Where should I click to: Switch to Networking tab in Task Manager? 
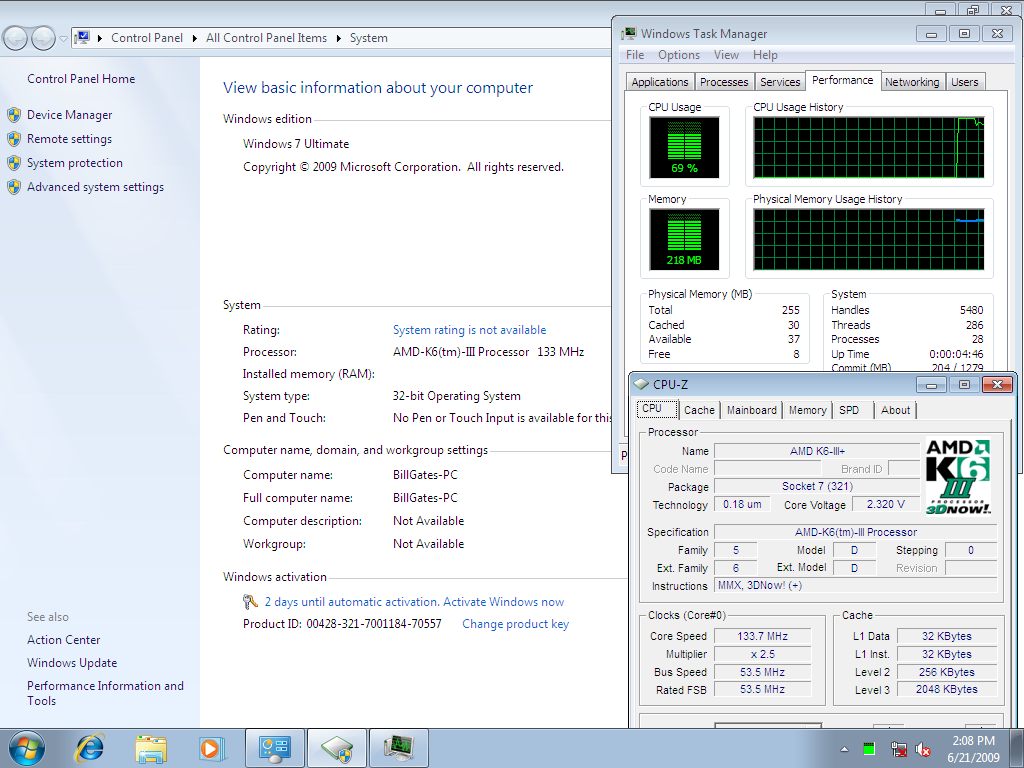pos(912,82)
